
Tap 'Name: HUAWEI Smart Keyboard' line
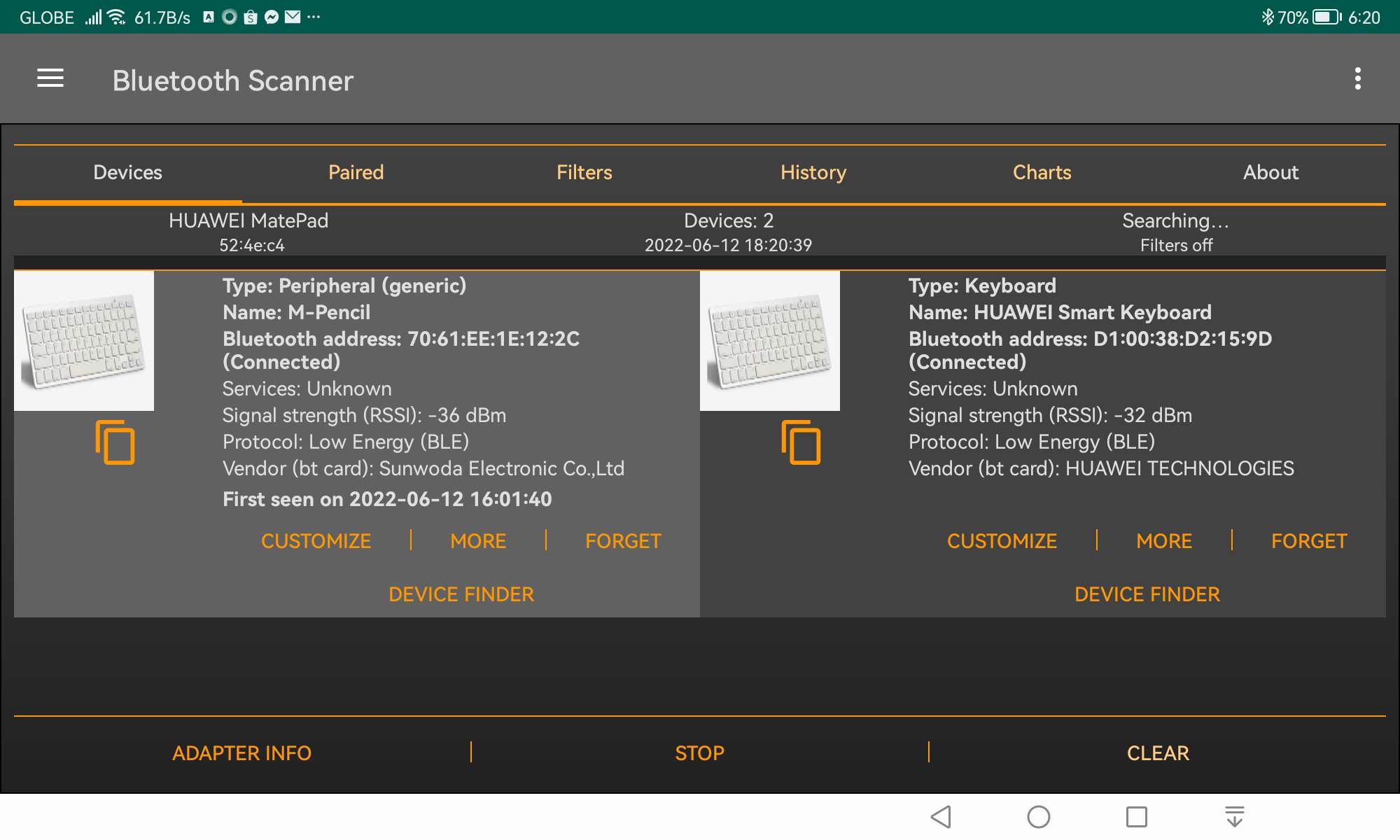(1060, 312)
